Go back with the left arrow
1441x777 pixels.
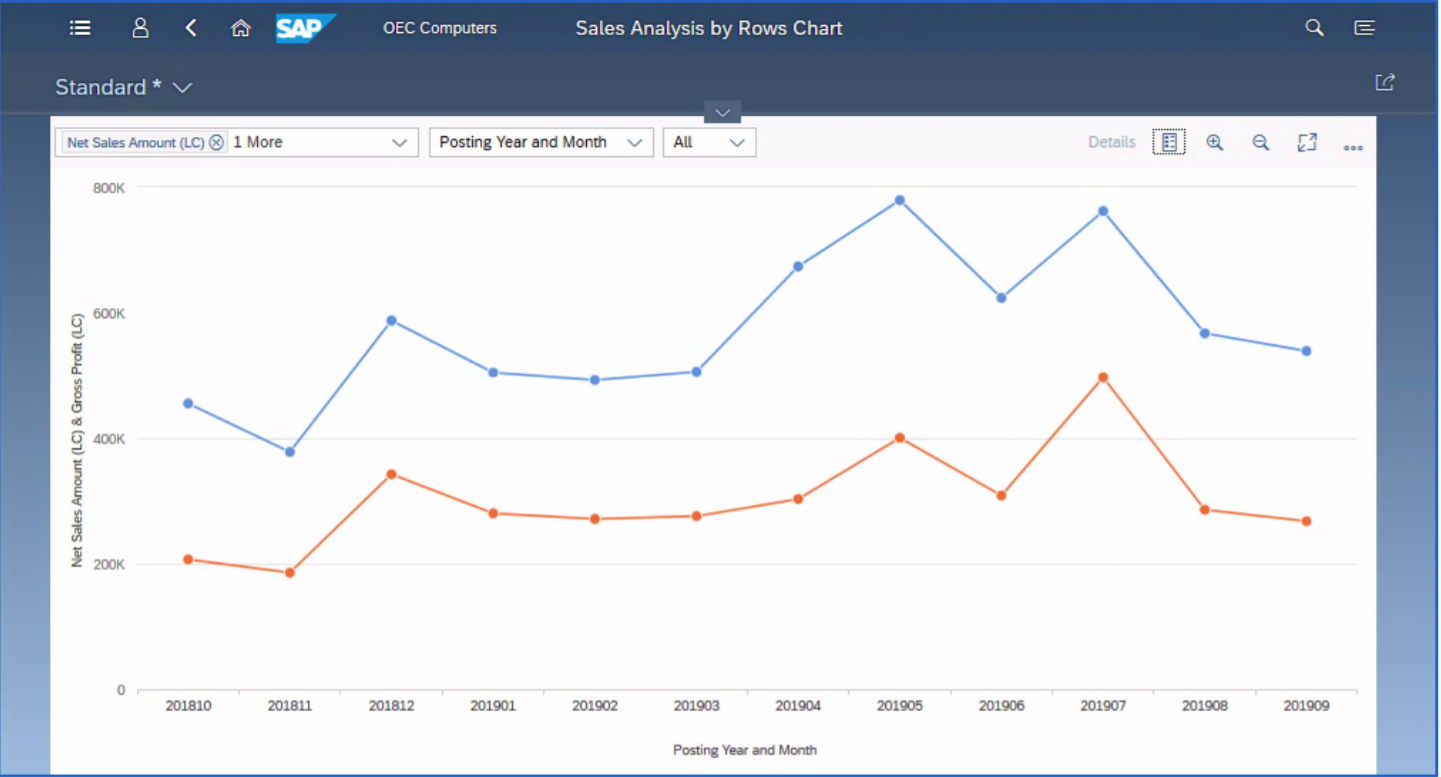pos(191,28)
